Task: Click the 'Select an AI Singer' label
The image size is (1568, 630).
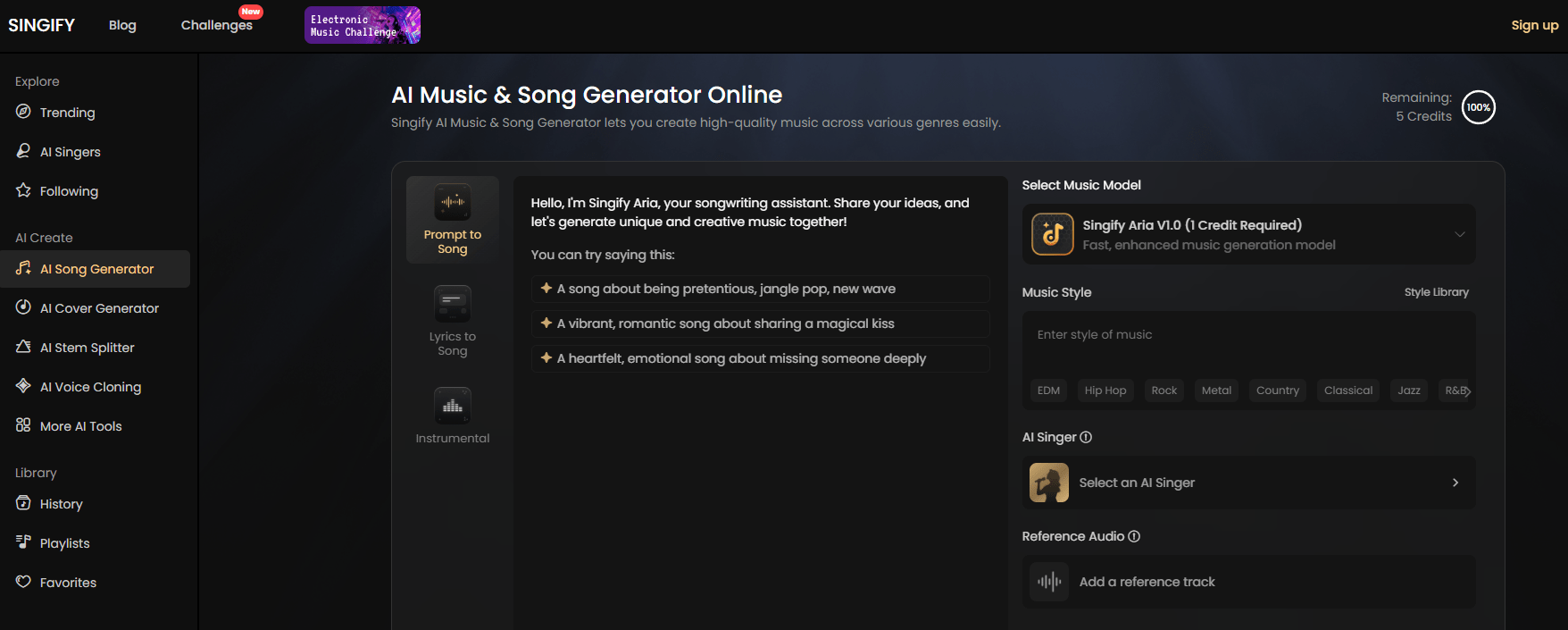Action: click(x=1137, y=483)
